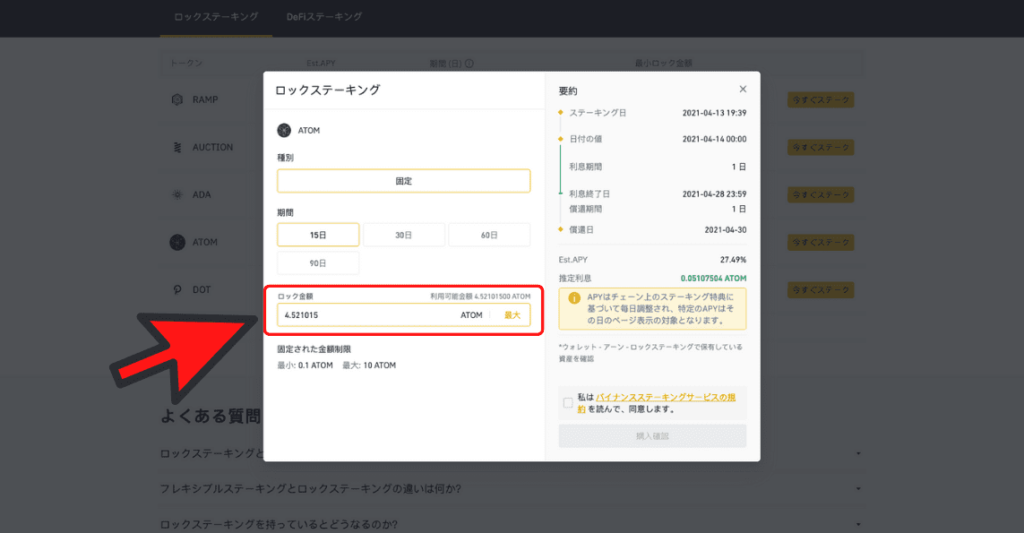Open the バイナンスステーキングサービスの規約 link
This screenshot has width=1024, height=533.
point(665,397)
